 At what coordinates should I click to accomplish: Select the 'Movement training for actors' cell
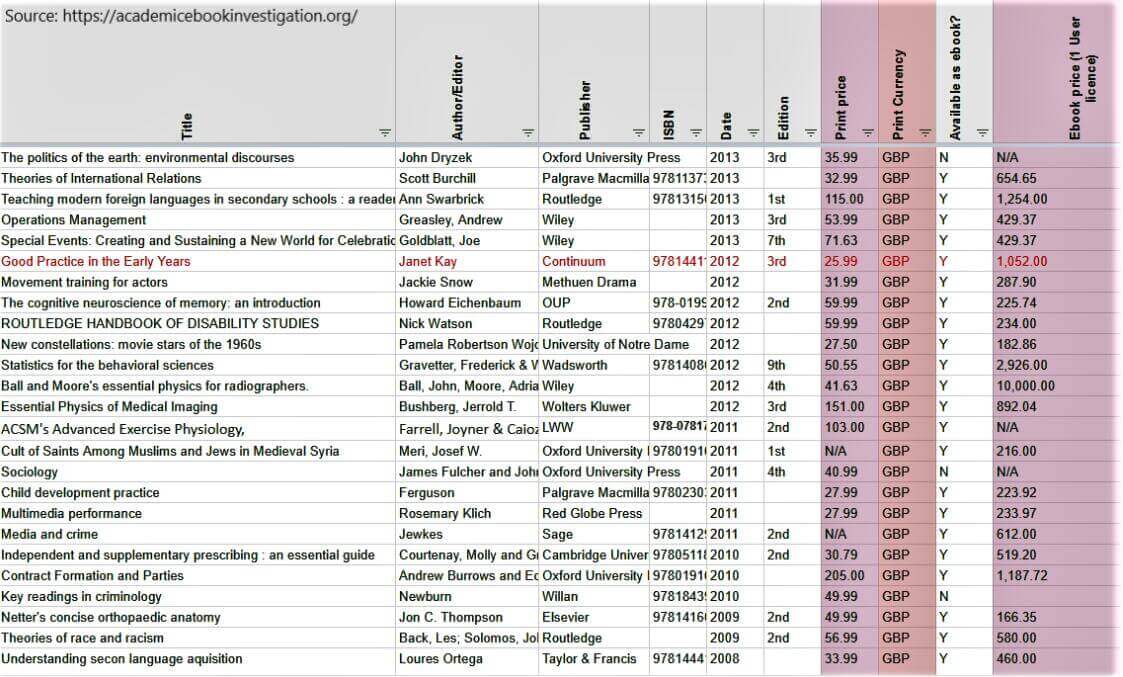[x=198, y=282]
